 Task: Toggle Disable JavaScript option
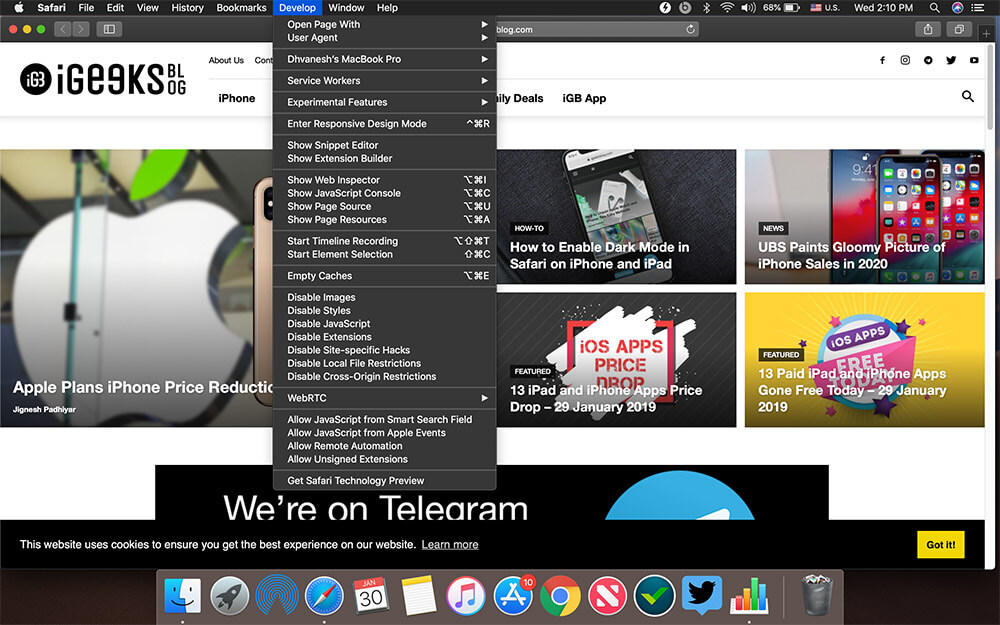click(385, 324)
